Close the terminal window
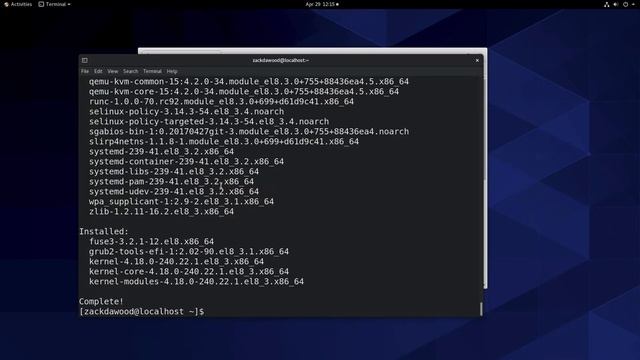Image resolution: width=640 pixels, height=360 pixels. (477, 60)
